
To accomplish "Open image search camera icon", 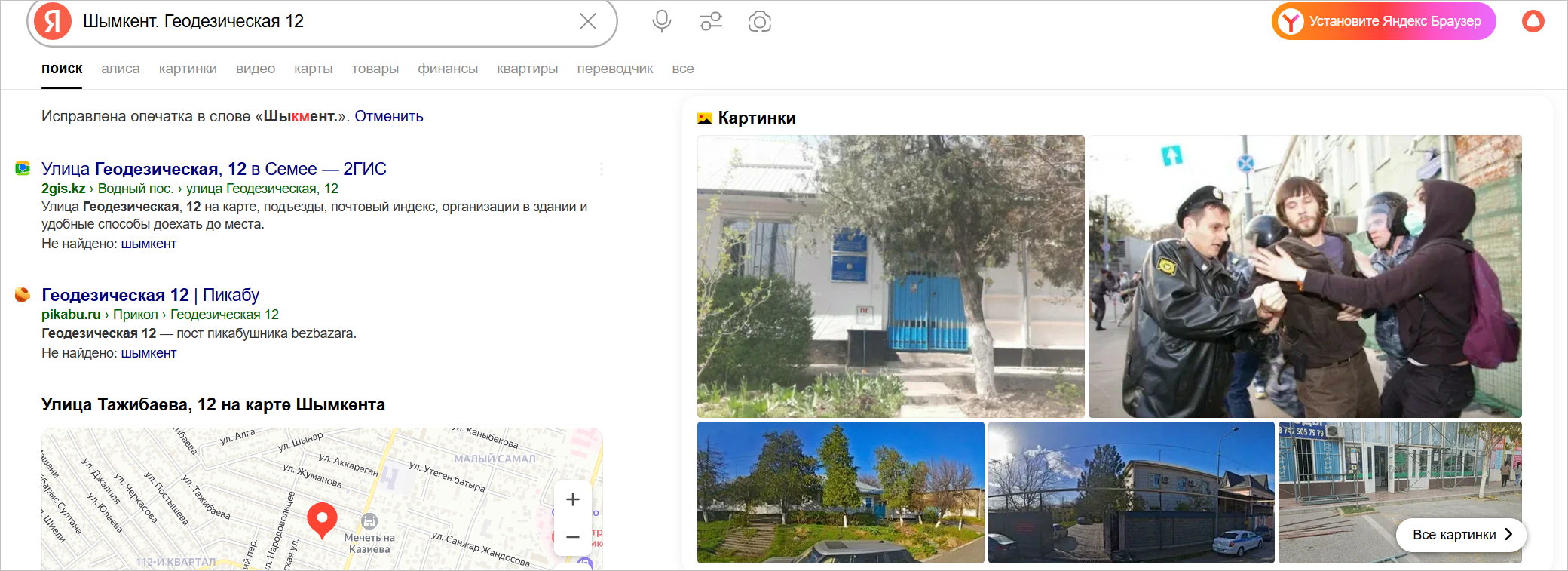I will 760,21.
